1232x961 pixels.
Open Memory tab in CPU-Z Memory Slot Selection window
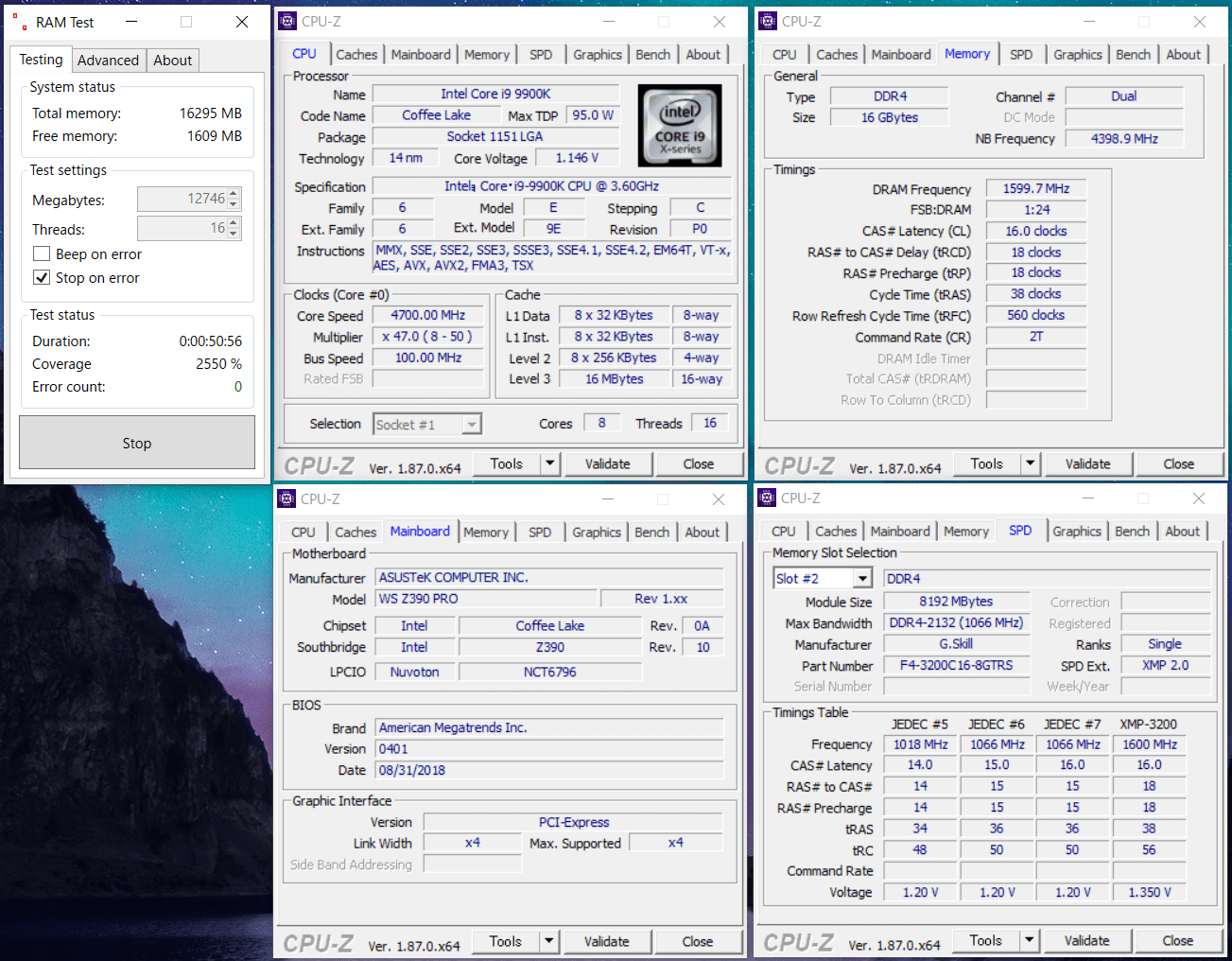pyautogui.click(x=966, y=532)
